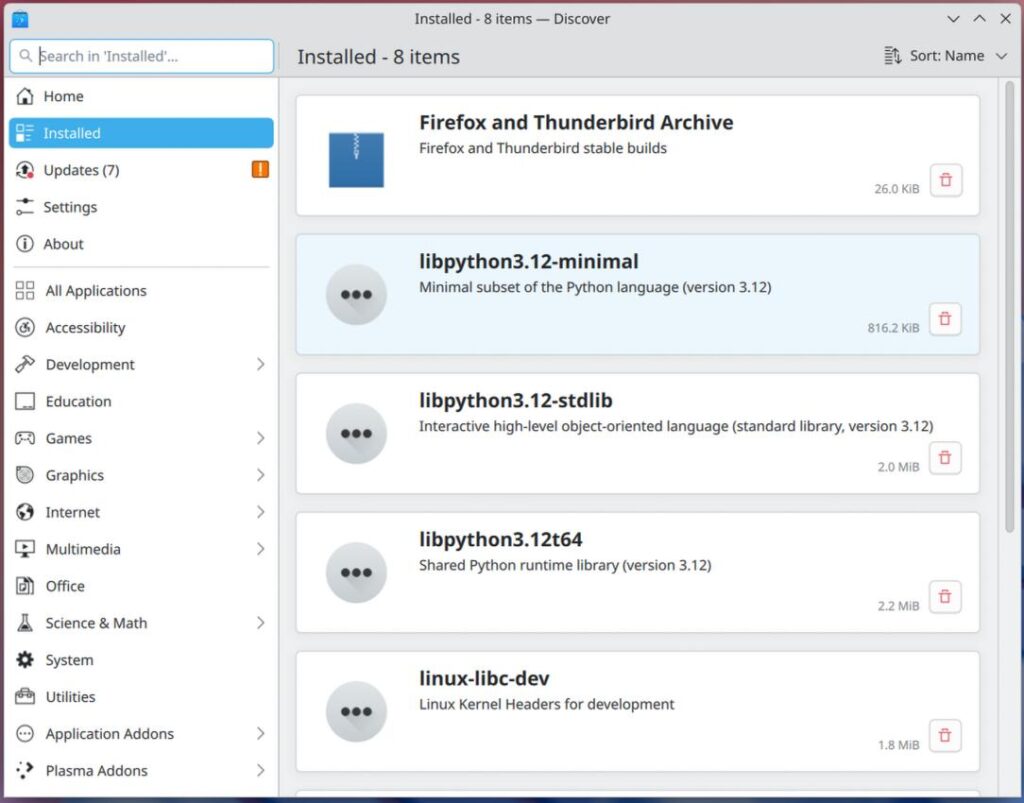The image size is (1024, 803).
Task: Click the Home house icon in sidebar
Action: tap(25, 96)
